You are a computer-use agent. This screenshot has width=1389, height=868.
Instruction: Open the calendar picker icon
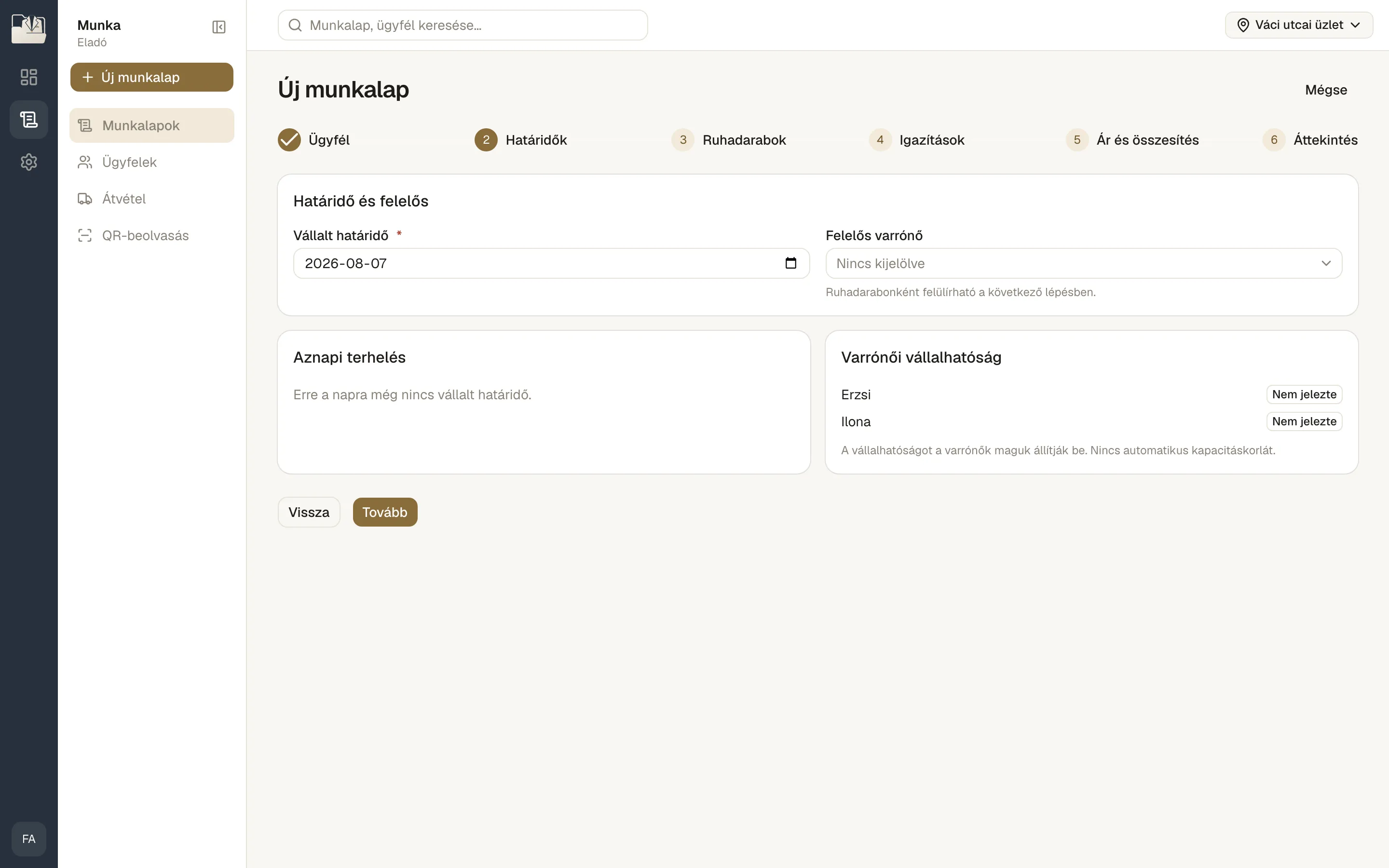(790, 263)
